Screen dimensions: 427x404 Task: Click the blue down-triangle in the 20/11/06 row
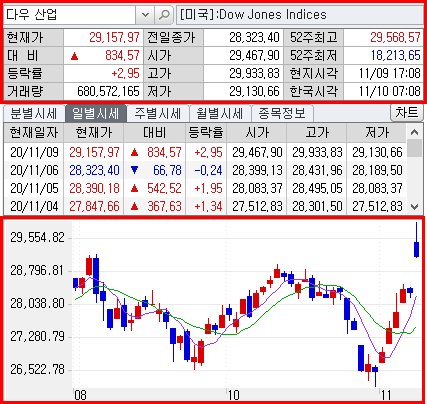point(134,170)
